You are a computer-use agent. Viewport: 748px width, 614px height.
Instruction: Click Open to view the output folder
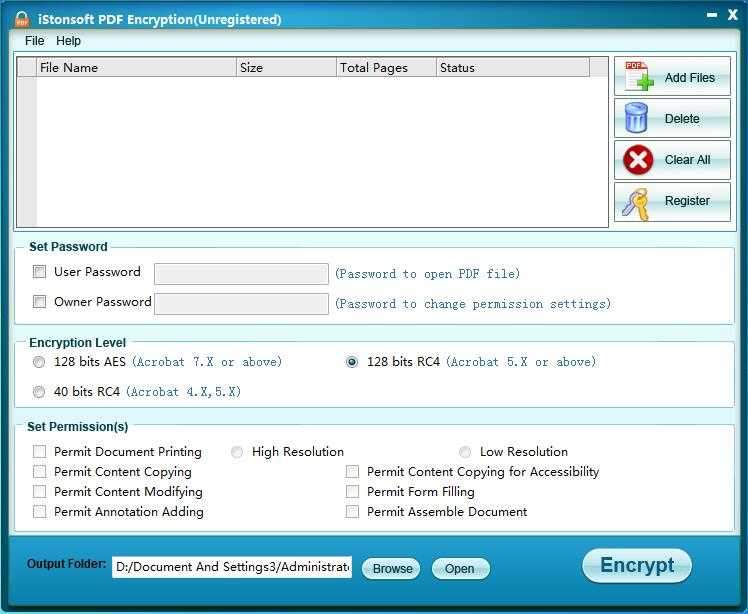pyautogui.click(x=460, y=569)
